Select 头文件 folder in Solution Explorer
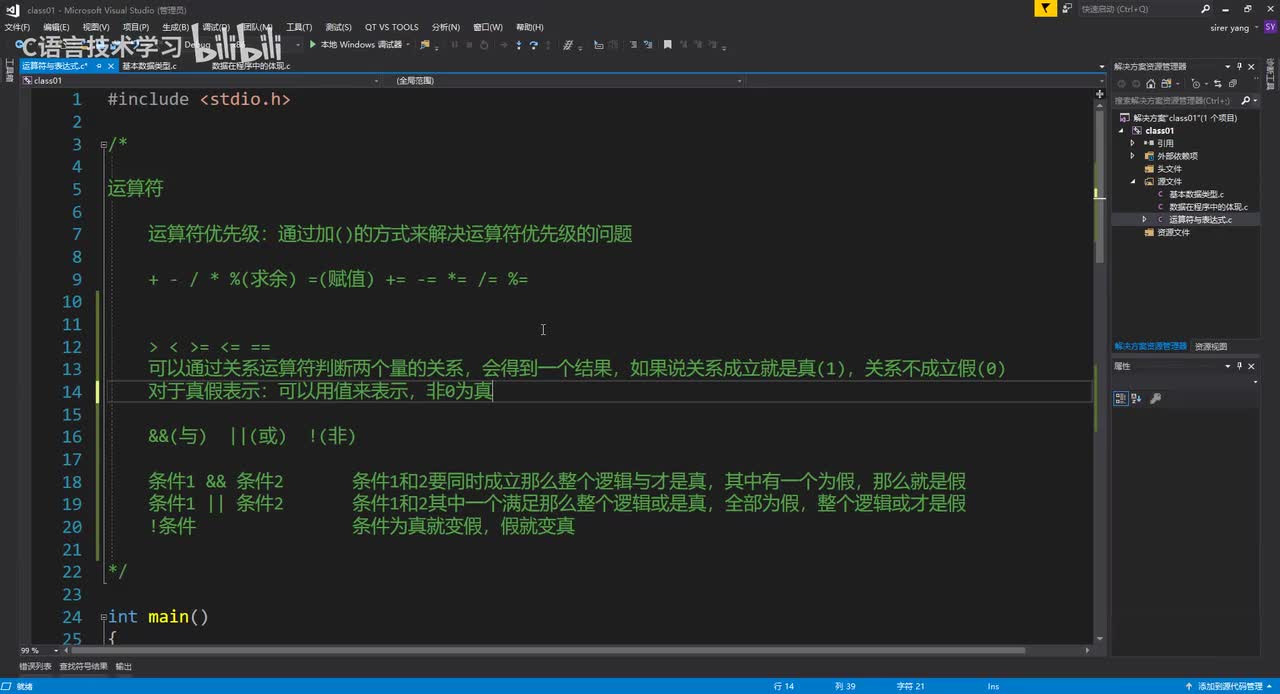Viewport: 1280px width, 694px height. click(1169, 169)
